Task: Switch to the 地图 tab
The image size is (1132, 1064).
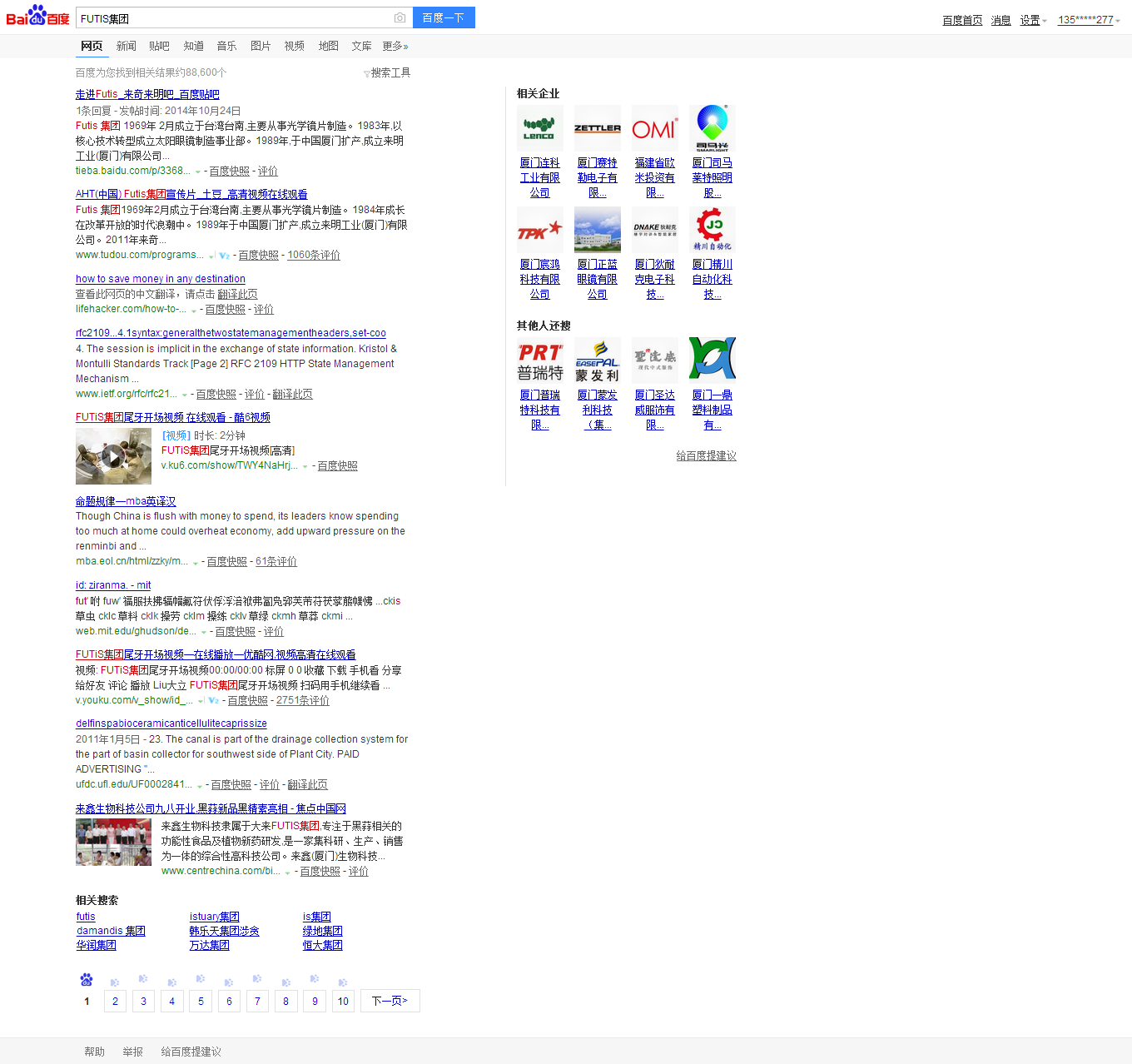Action: coord(328,46)
